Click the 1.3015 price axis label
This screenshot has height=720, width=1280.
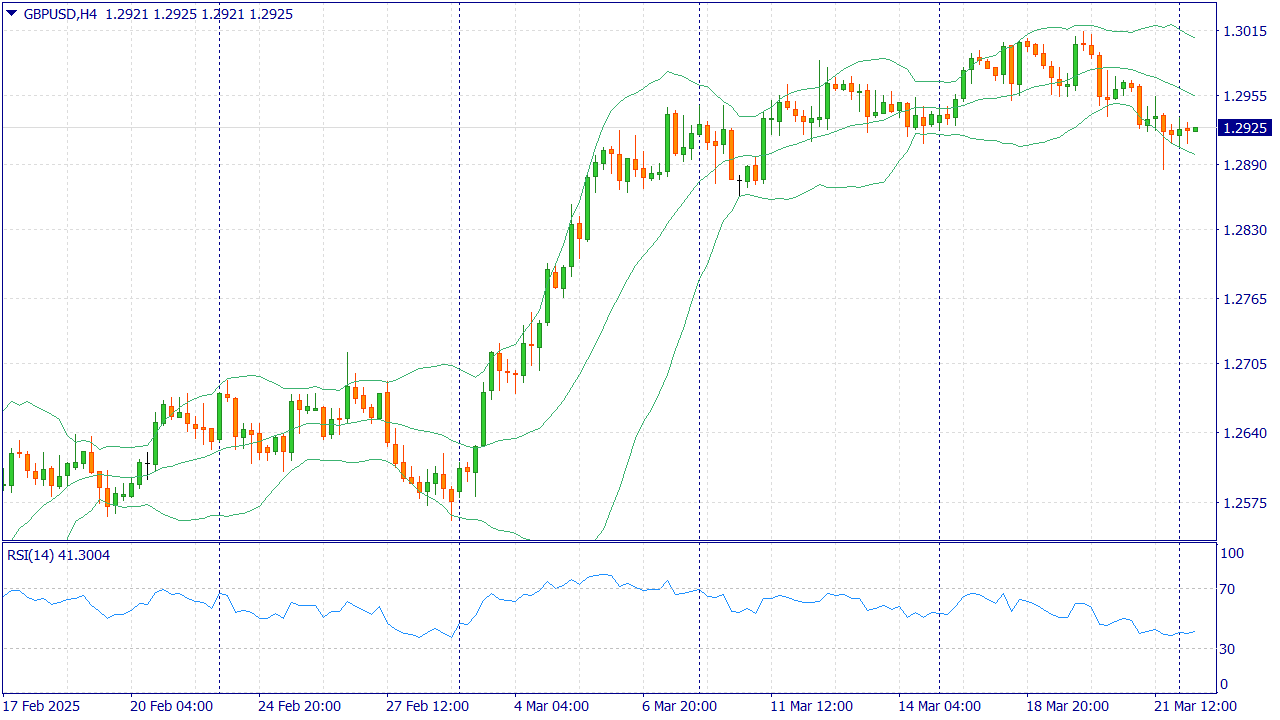coord(1243,32)
